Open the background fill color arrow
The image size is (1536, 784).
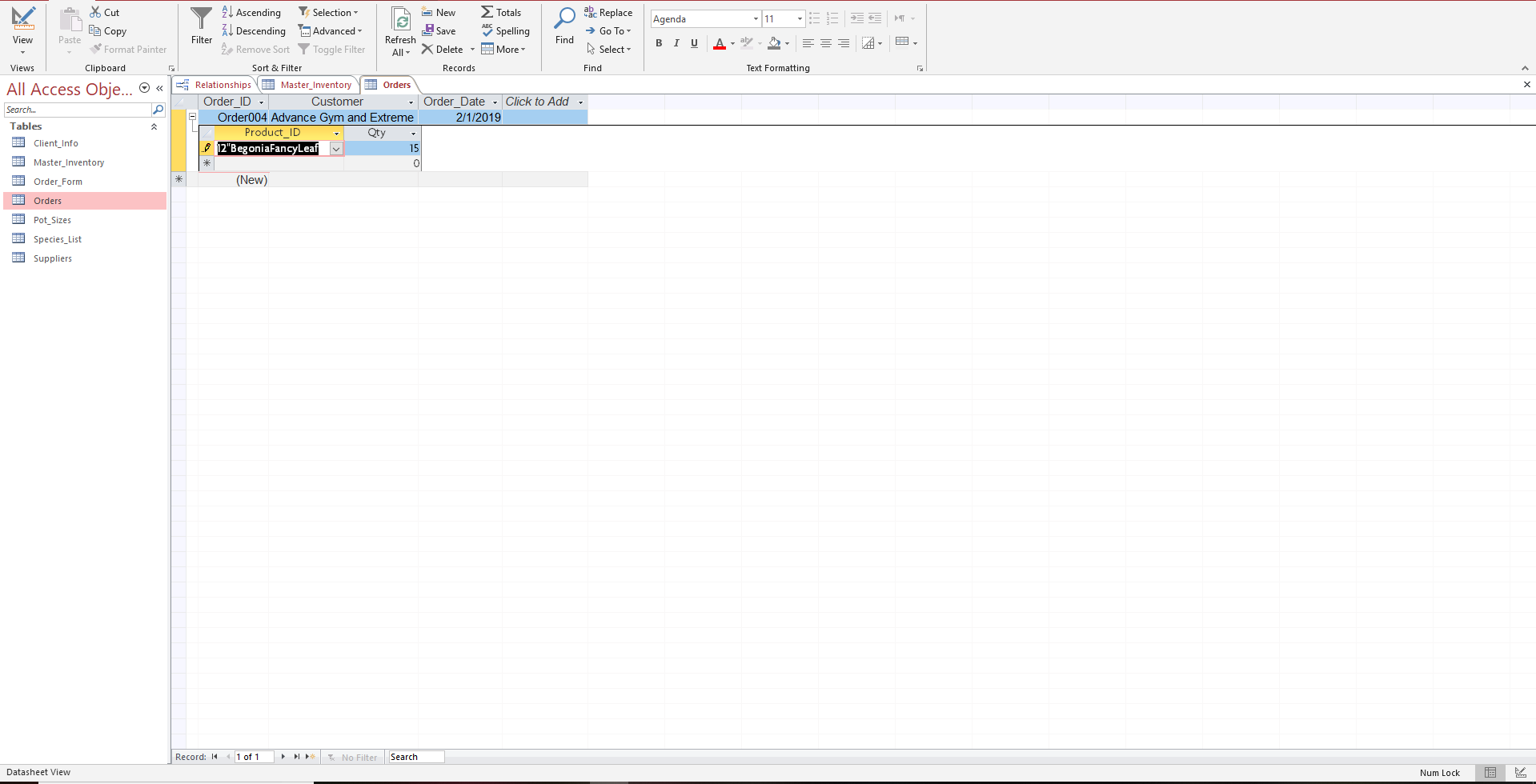point(787,43)
